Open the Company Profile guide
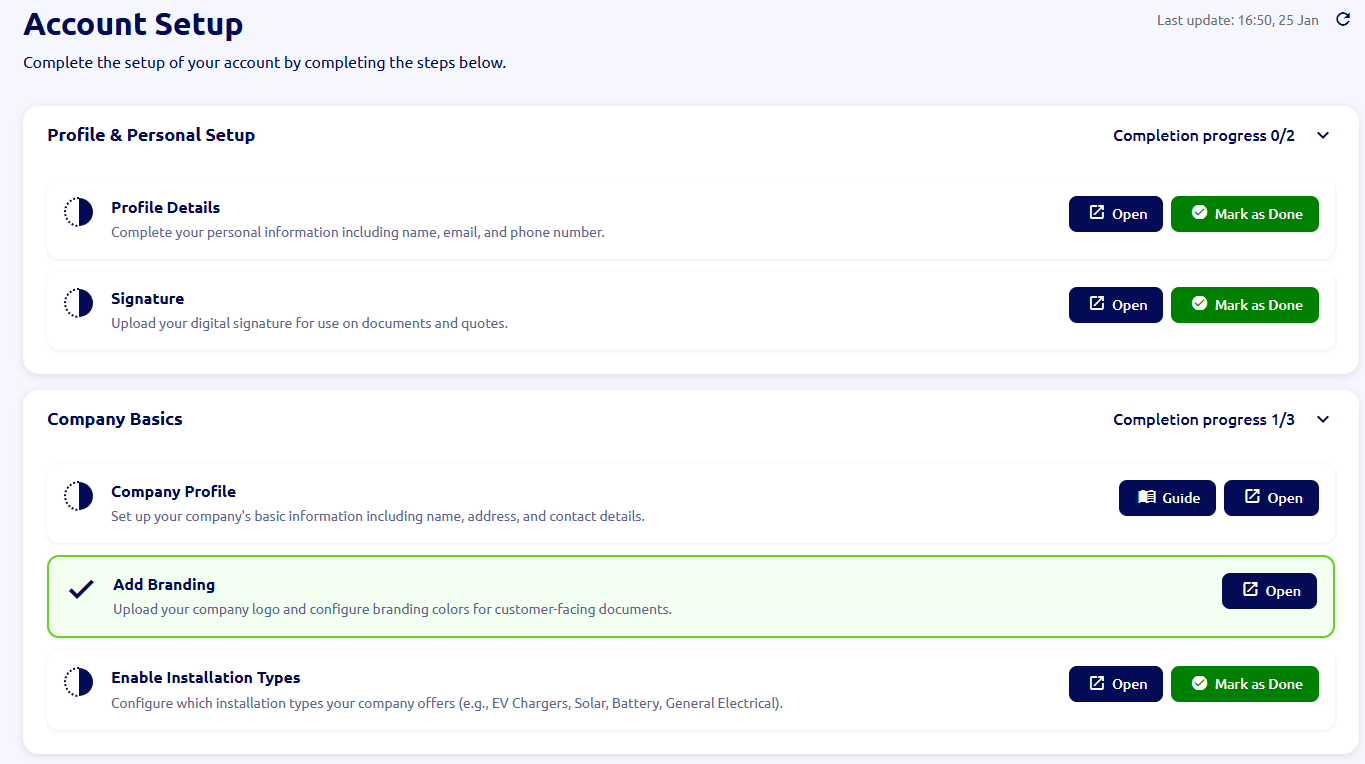The image size is (1365, 764). (x=1167, y=498)
